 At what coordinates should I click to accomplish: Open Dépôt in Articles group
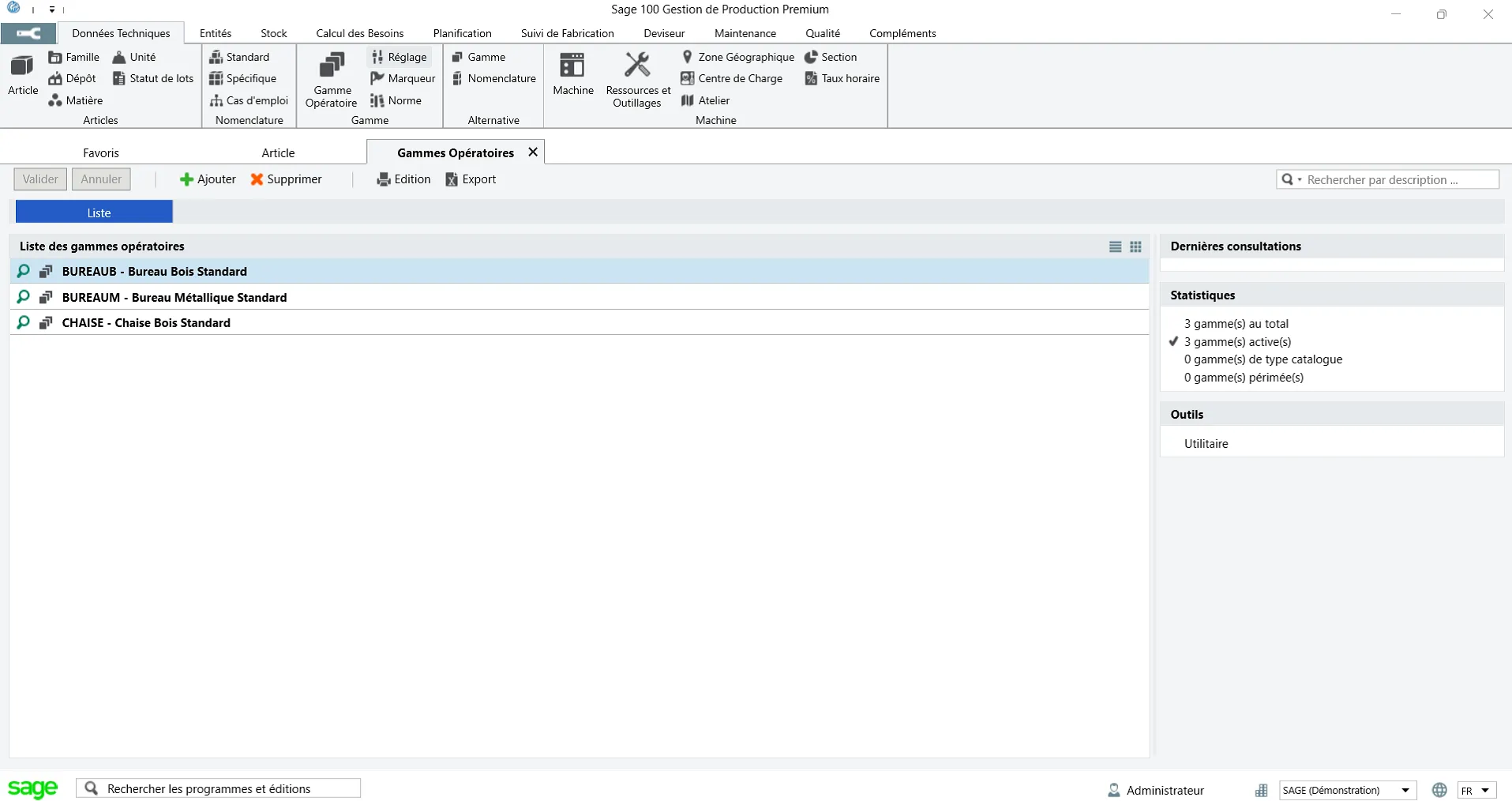click(x=73, y=78)
